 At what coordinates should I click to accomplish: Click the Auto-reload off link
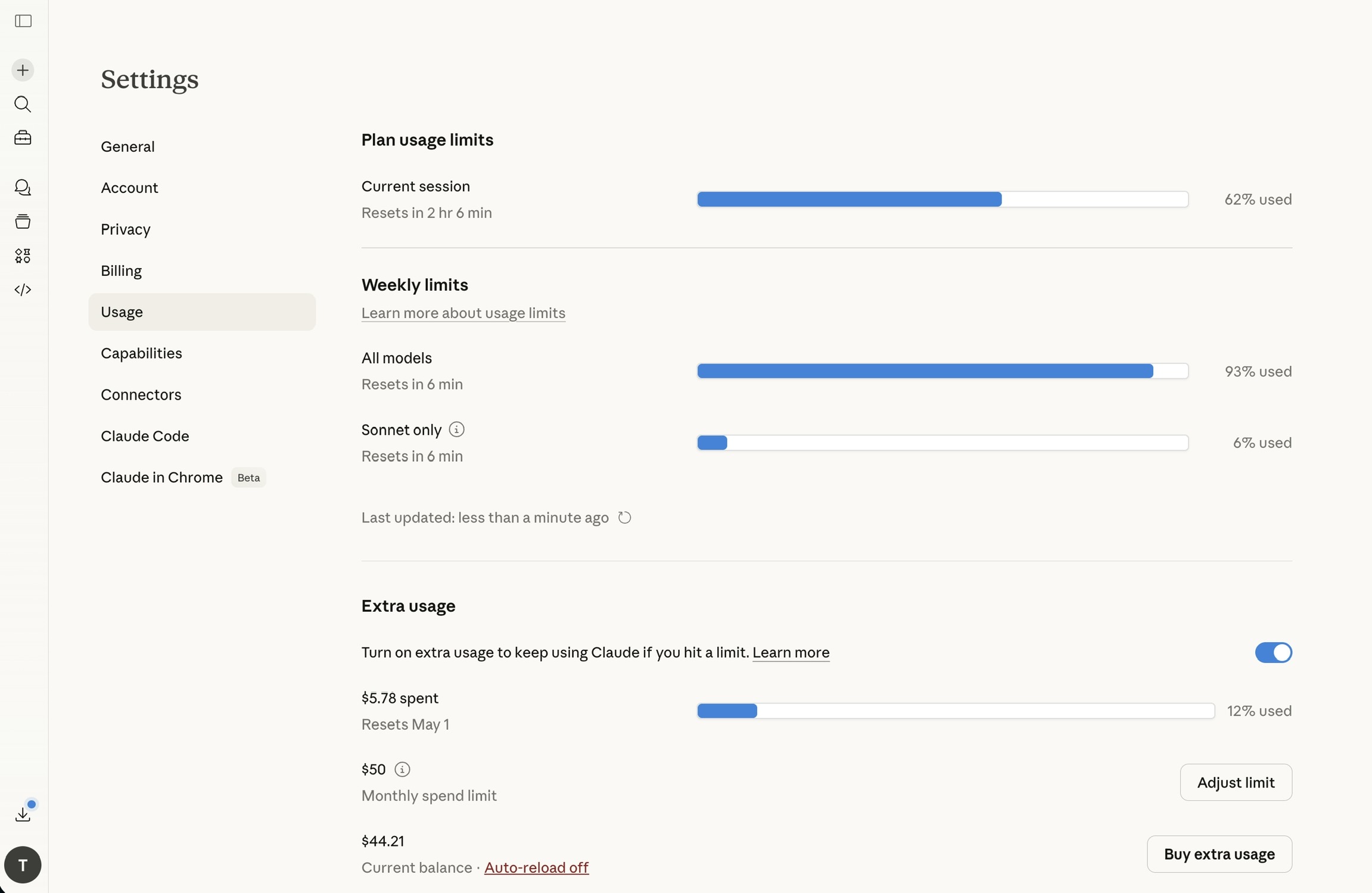coord(536,868)
